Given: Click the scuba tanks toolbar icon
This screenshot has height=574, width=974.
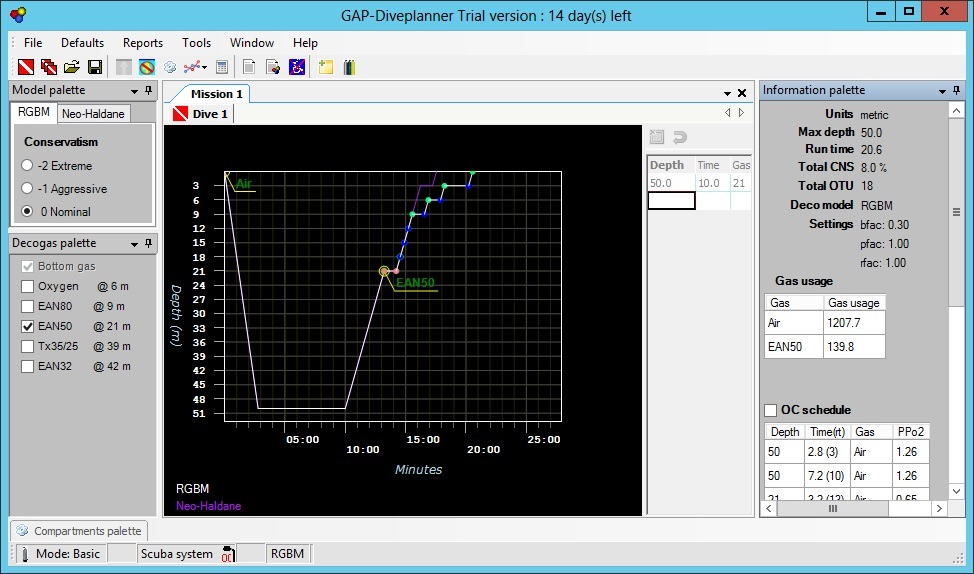Looking at the screenshot, I should pos(349,67).
